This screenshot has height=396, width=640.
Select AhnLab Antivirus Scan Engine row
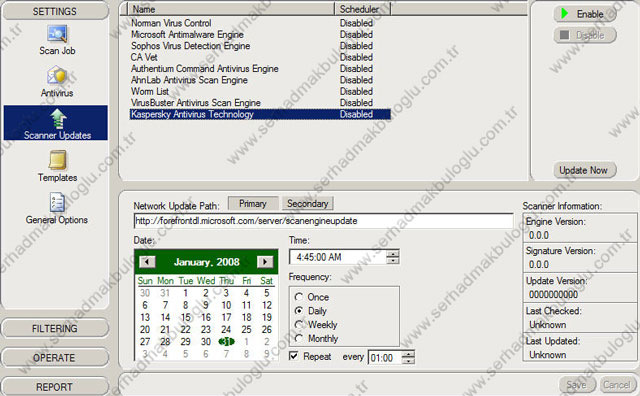point(260,80)
